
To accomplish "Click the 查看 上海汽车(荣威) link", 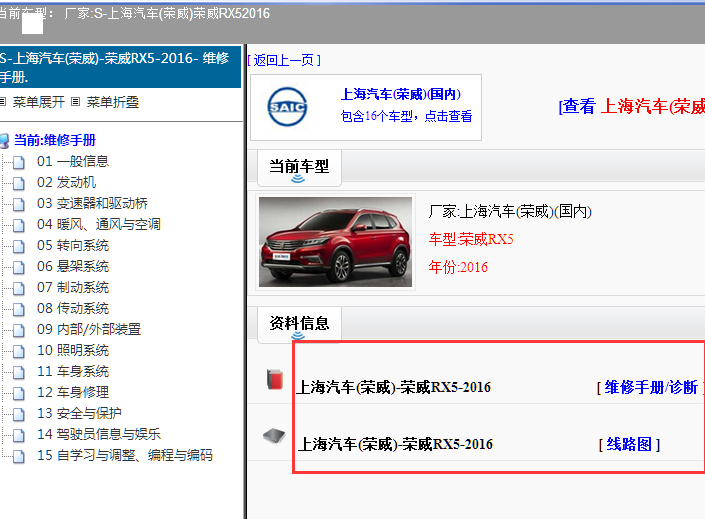I will [632, 107].
